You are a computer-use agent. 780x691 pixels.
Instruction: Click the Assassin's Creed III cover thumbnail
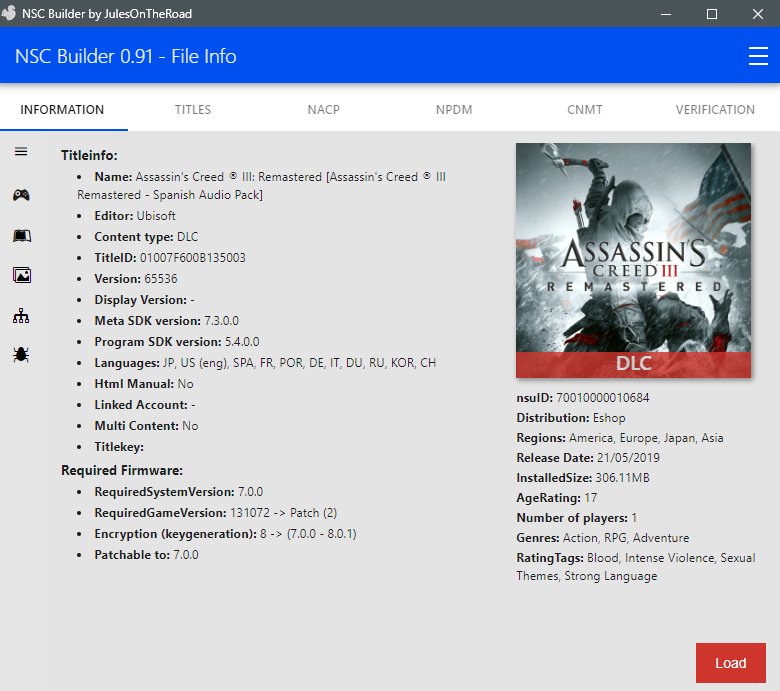[x=633, y=260]
